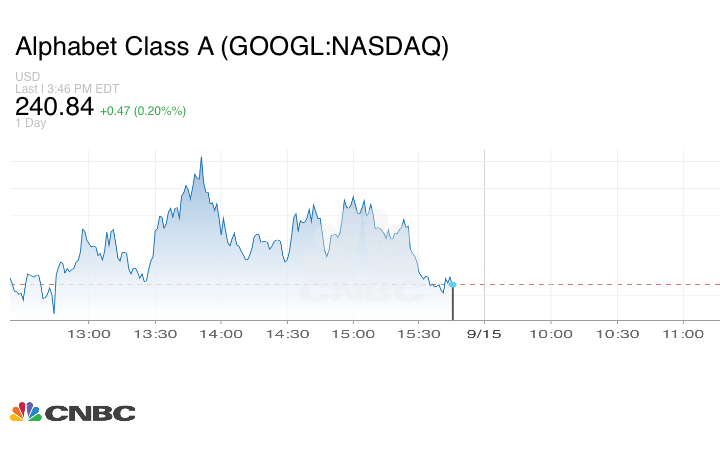Click the 13:30 time axis label
This screenshot has height=450, width=720.
(155, 333)
